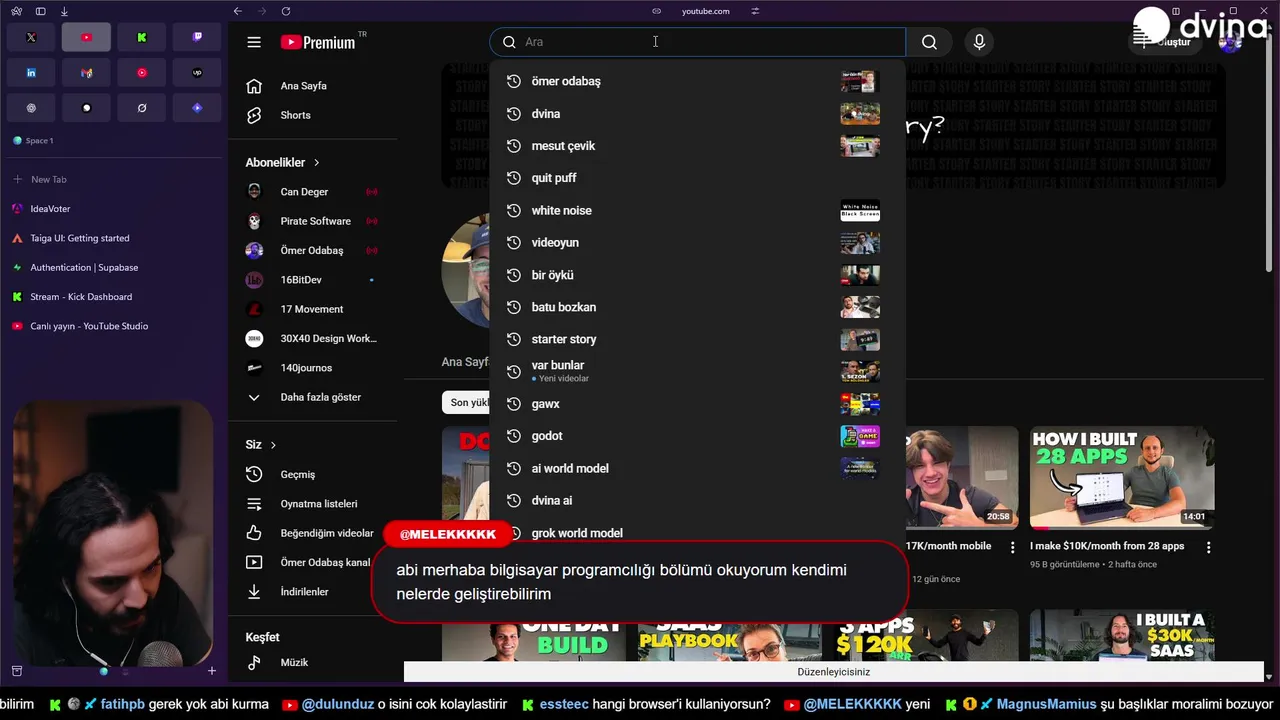
Task: Select search suggestion ömer odabaş
Action: click(697, 81)
